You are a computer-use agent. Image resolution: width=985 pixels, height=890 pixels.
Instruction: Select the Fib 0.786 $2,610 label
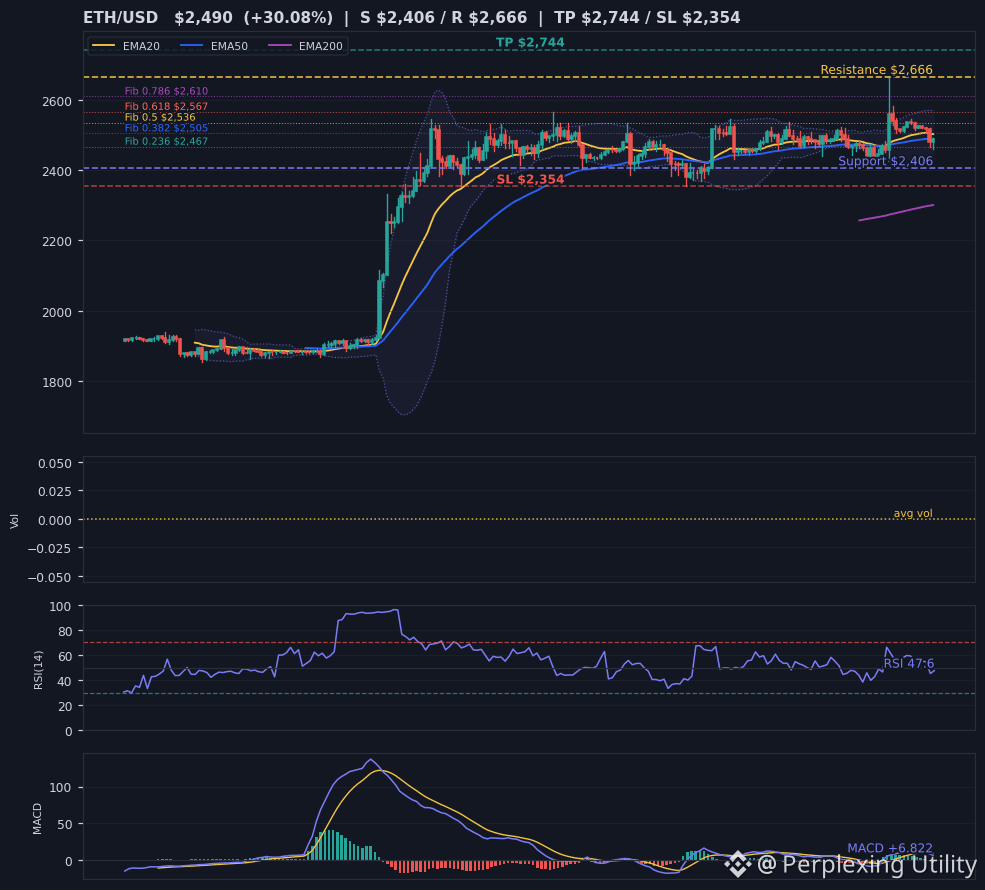tap(166, 91)
